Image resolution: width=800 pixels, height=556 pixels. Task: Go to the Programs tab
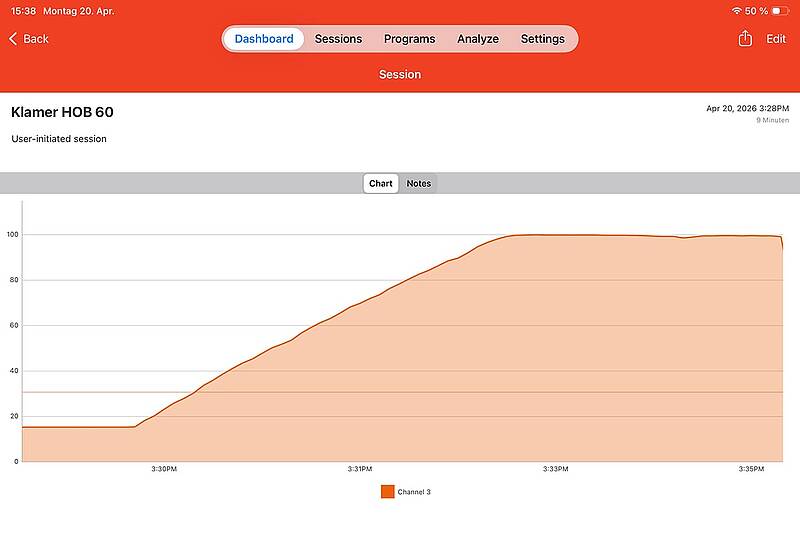(x=409, y=39)
